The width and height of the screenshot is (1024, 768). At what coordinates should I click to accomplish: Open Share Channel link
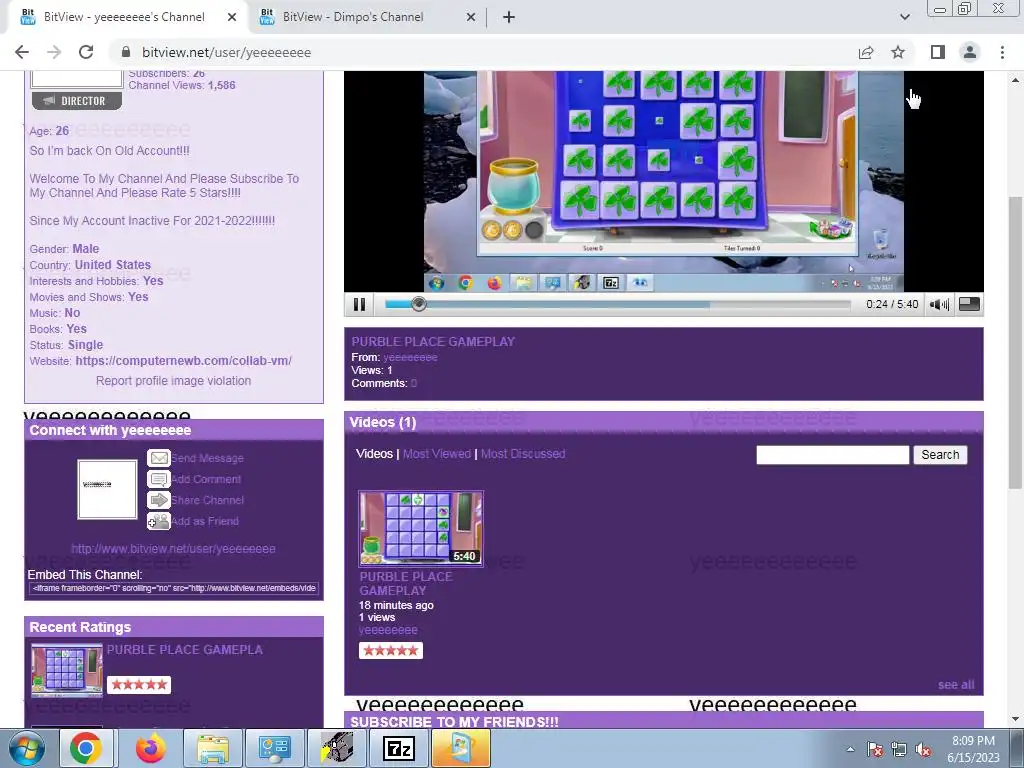(208, 500)
